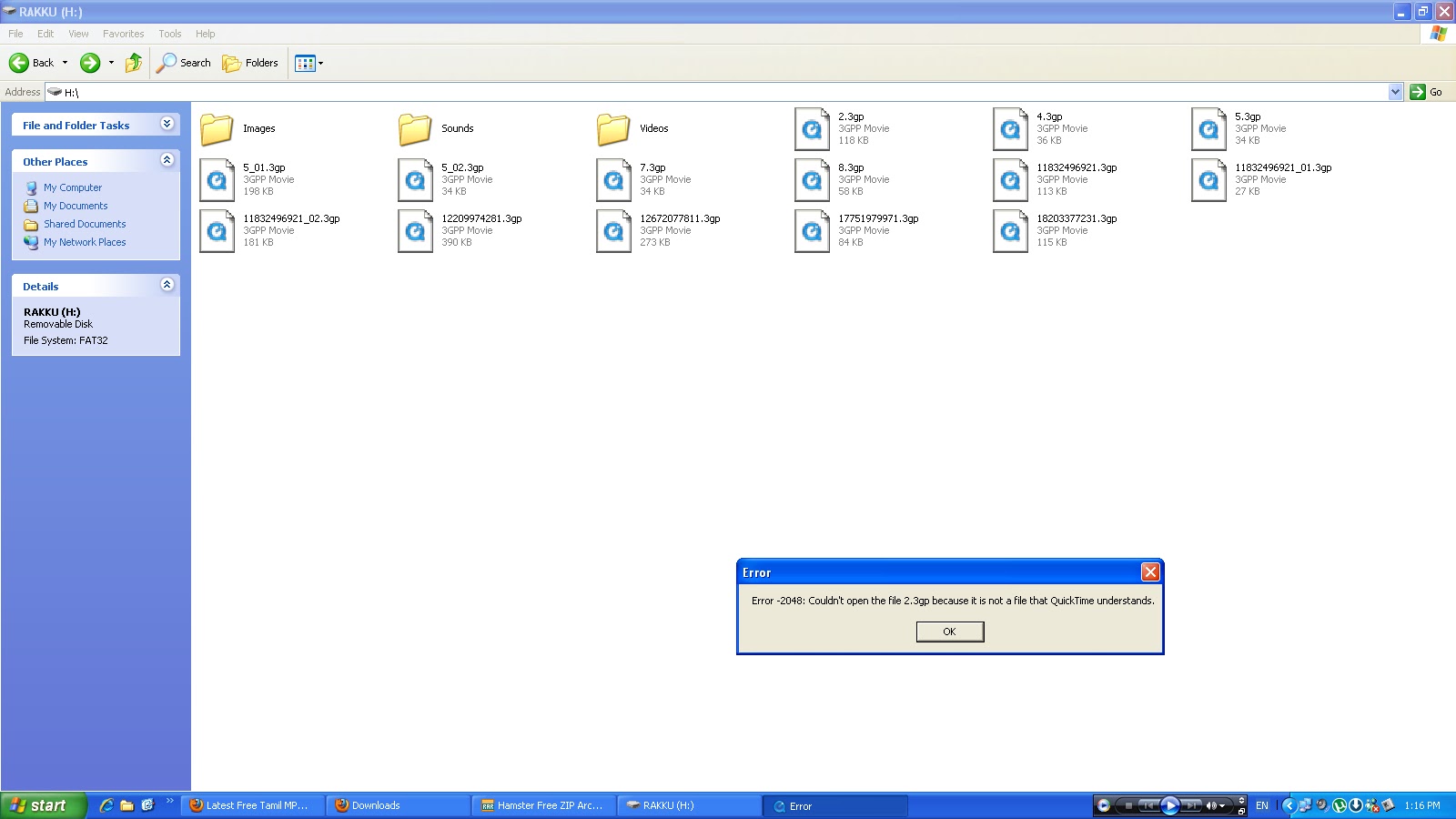
Task: Open the Quick Launch folder shortcut
Action: click(127, 805)
